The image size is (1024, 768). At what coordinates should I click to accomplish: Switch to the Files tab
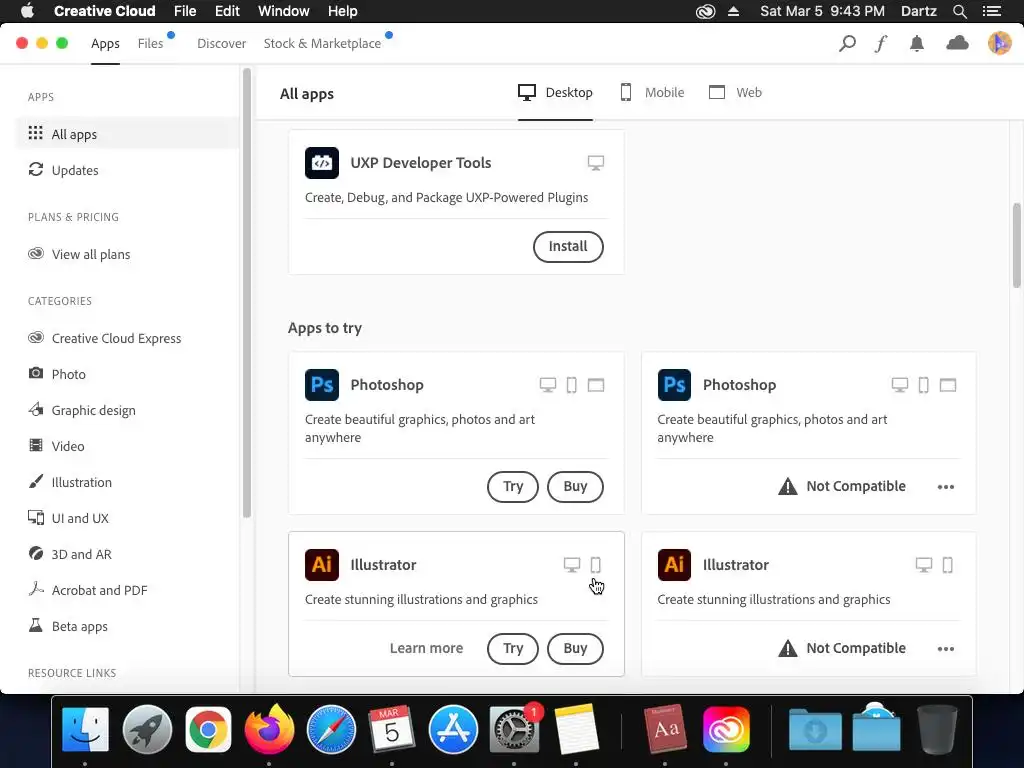click(x=150, y=44)
